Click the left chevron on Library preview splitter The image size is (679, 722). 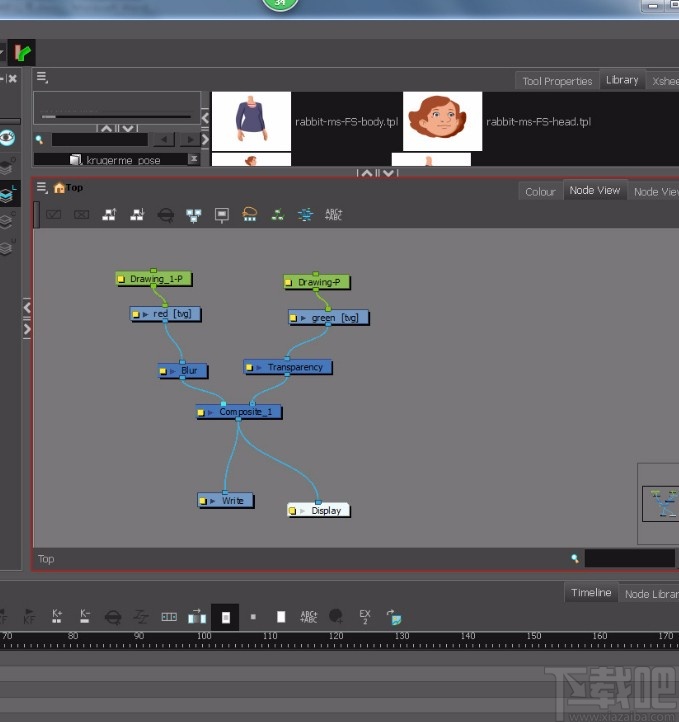[205, 118]
